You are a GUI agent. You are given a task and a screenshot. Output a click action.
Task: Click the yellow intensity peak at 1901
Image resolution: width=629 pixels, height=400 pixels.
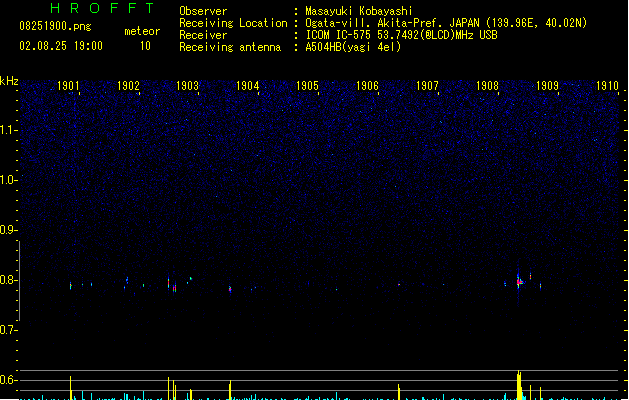pyautogui.click(x=71, y=388)
